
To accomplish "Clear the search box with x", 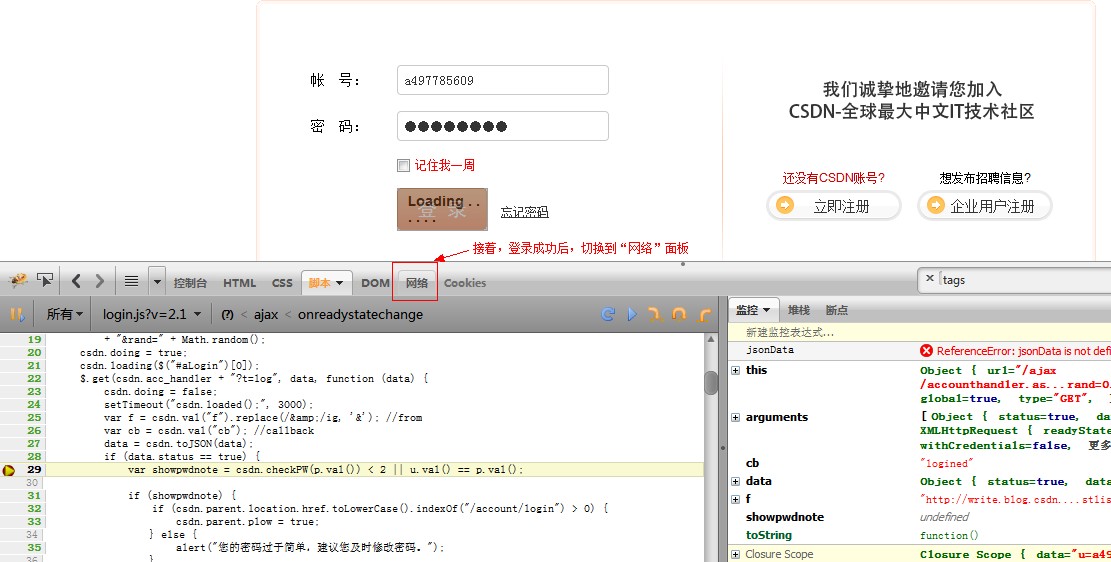I will coord(930,279).
